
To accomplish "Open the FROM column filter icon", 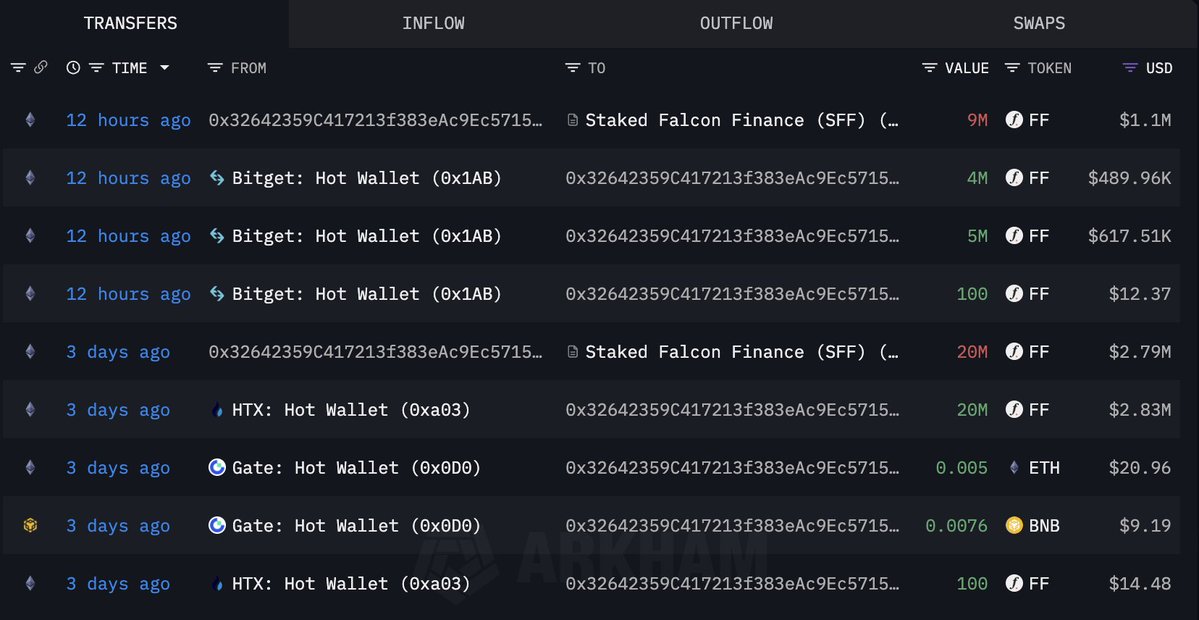I will click(215, 68).
